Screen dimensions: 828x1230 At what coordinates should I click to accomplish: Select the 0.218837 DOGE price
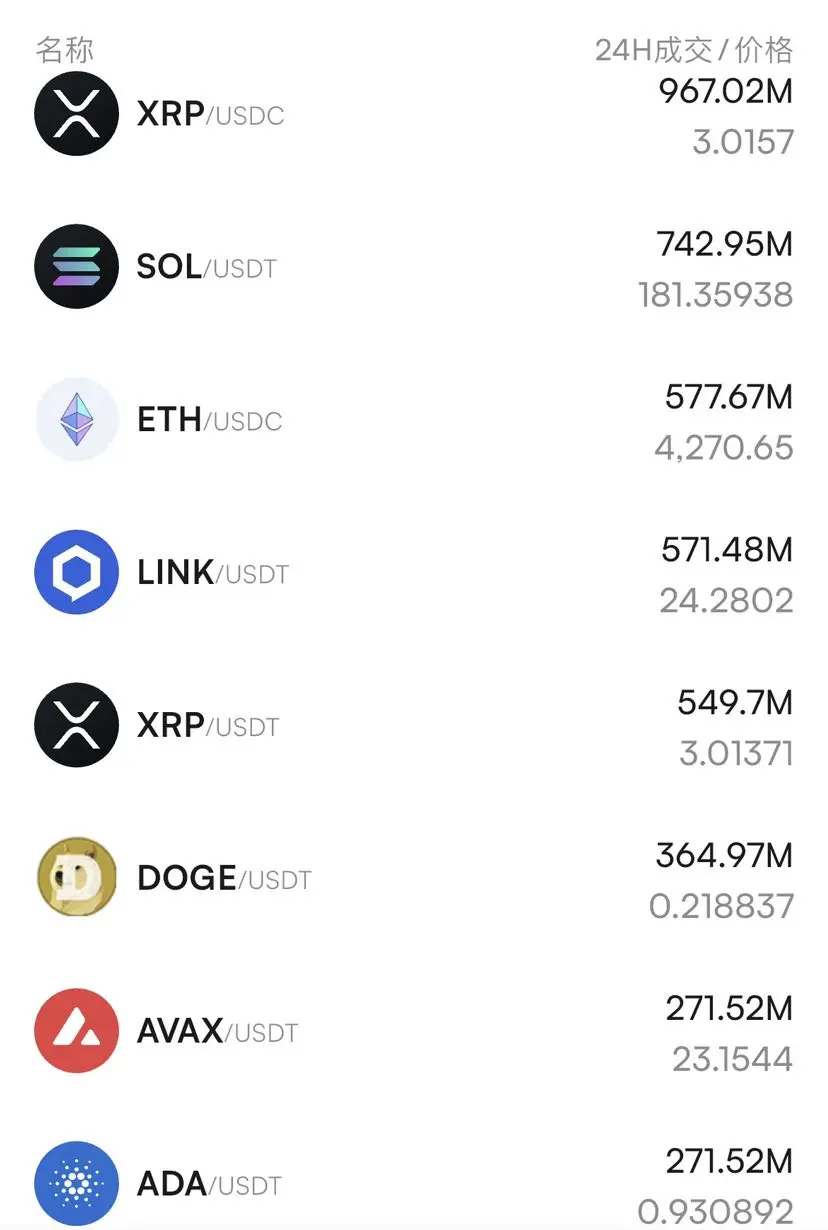[721, 907]
